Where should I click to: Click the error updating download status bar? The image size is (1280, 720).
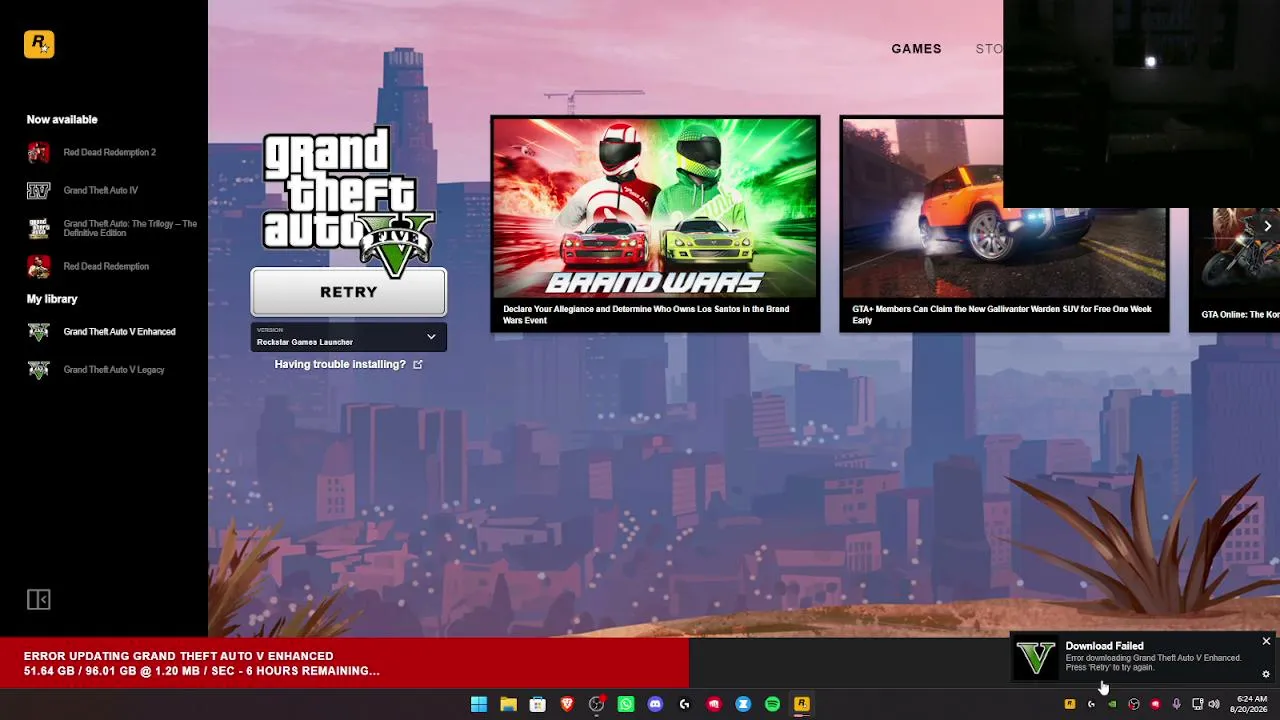[344, 663]
